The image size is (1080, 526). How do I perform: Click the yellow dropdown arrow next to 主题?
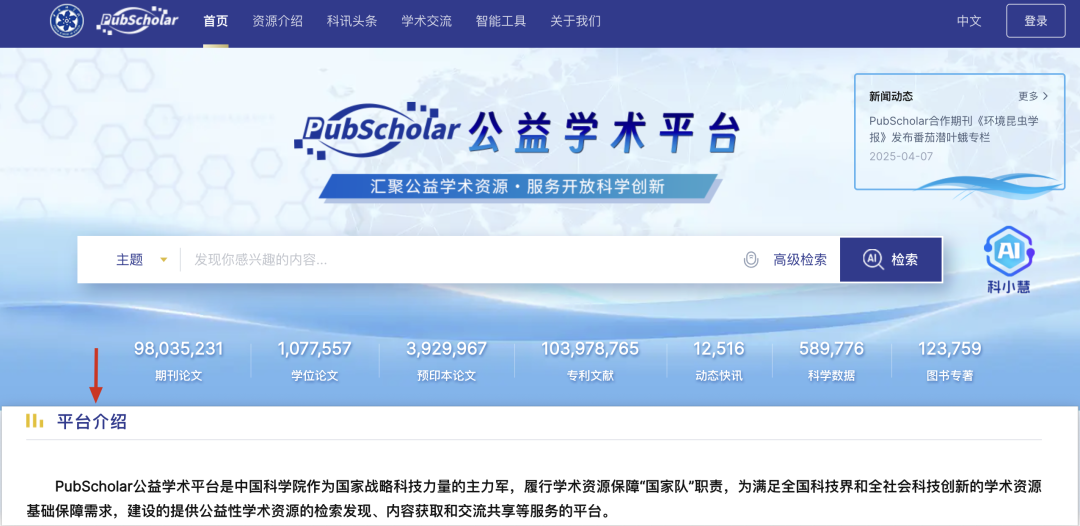point(163,260)
